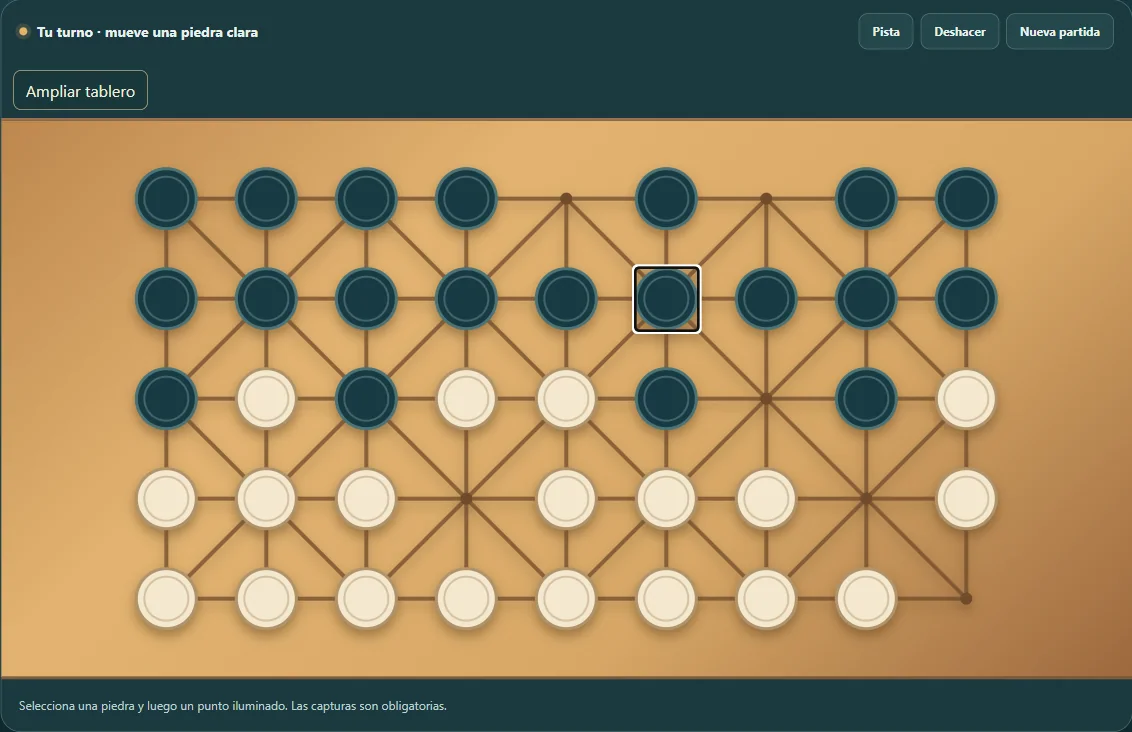Select the highlighted dark stone with the square outline

666,299
